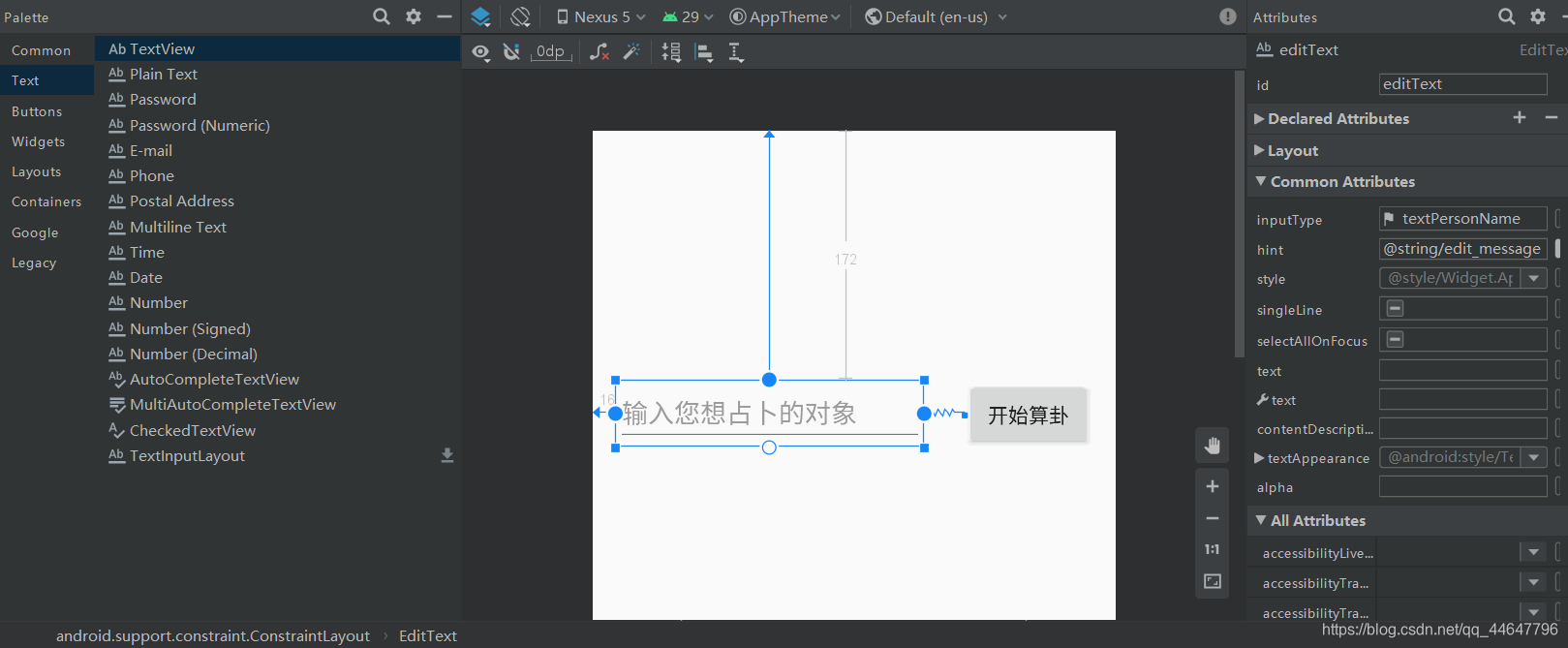Edit the inputType attribute field
The height and width of the screenshot is (648, 1568).
[x=1462, y=219]
